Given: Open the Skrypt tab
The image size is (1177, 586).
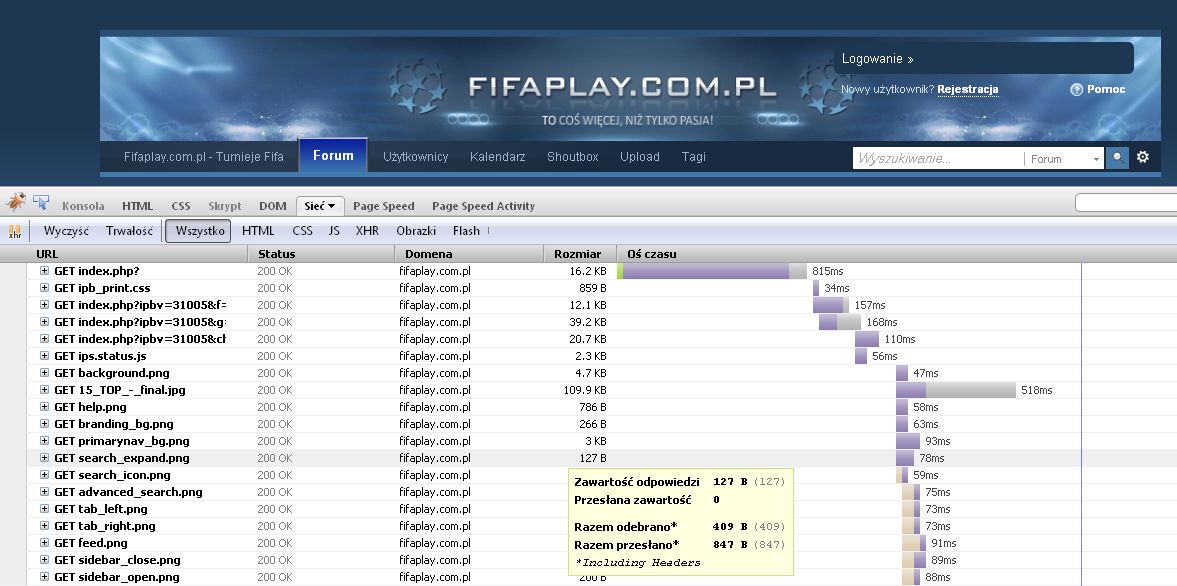Looking at the screenshot, I should tap(225, 206).
